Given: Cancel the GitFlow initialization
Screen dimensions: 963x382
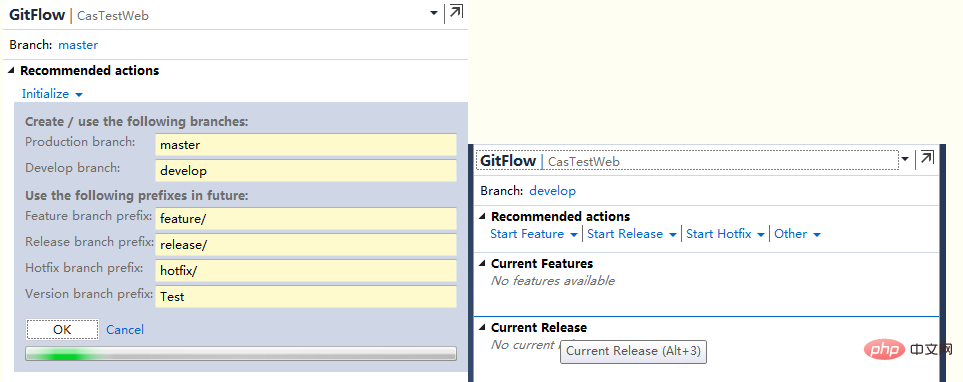Looking at the screenshot, I should (x=125, y=330).
